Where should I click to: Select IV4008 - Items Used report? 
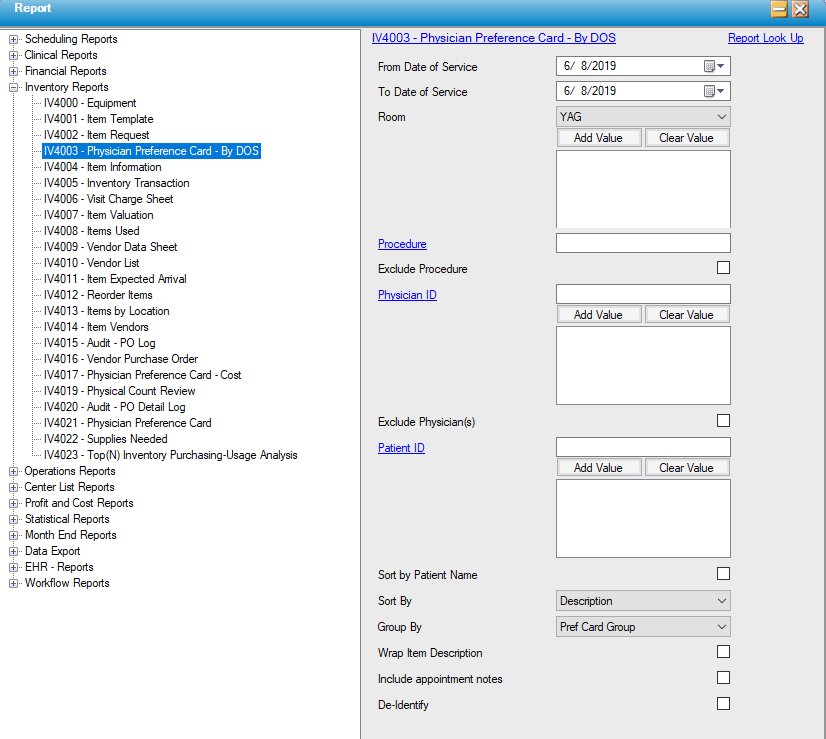91,231
